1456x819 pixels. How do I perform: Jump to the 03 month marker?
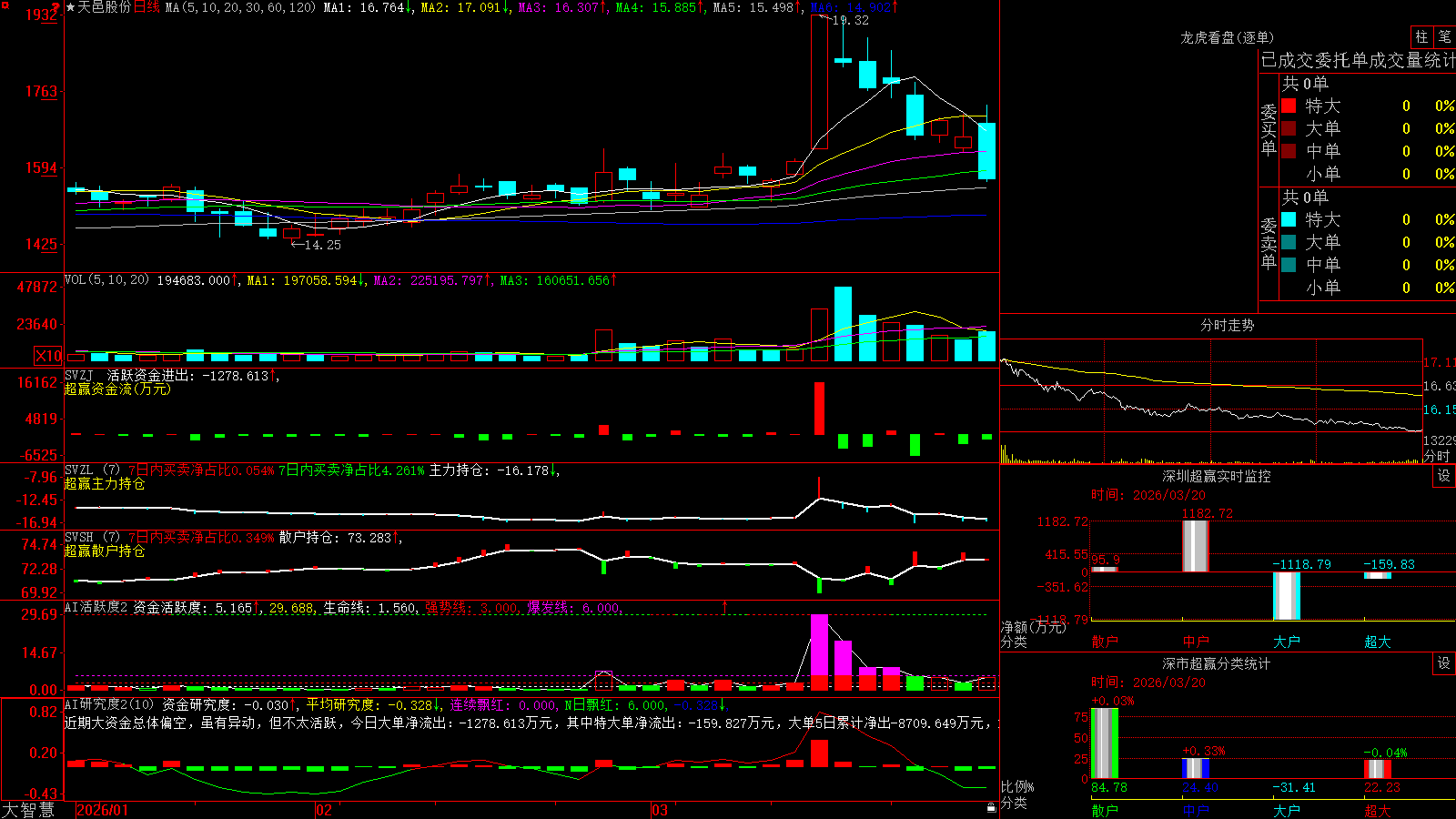pyautogui.click(x=660, y=810)
